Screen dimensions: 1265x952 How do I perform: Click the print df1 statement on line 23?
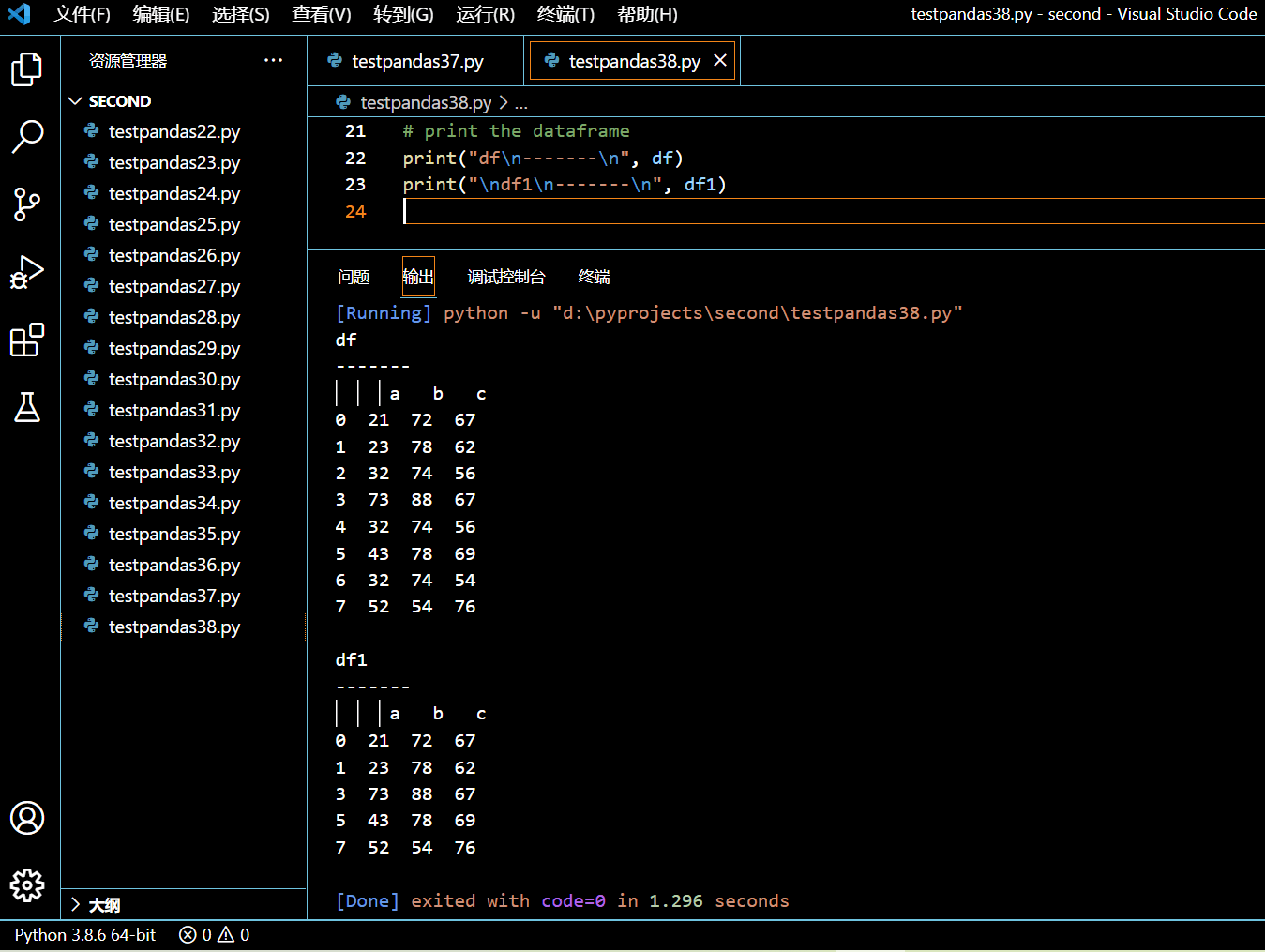(x=565, y=185)
